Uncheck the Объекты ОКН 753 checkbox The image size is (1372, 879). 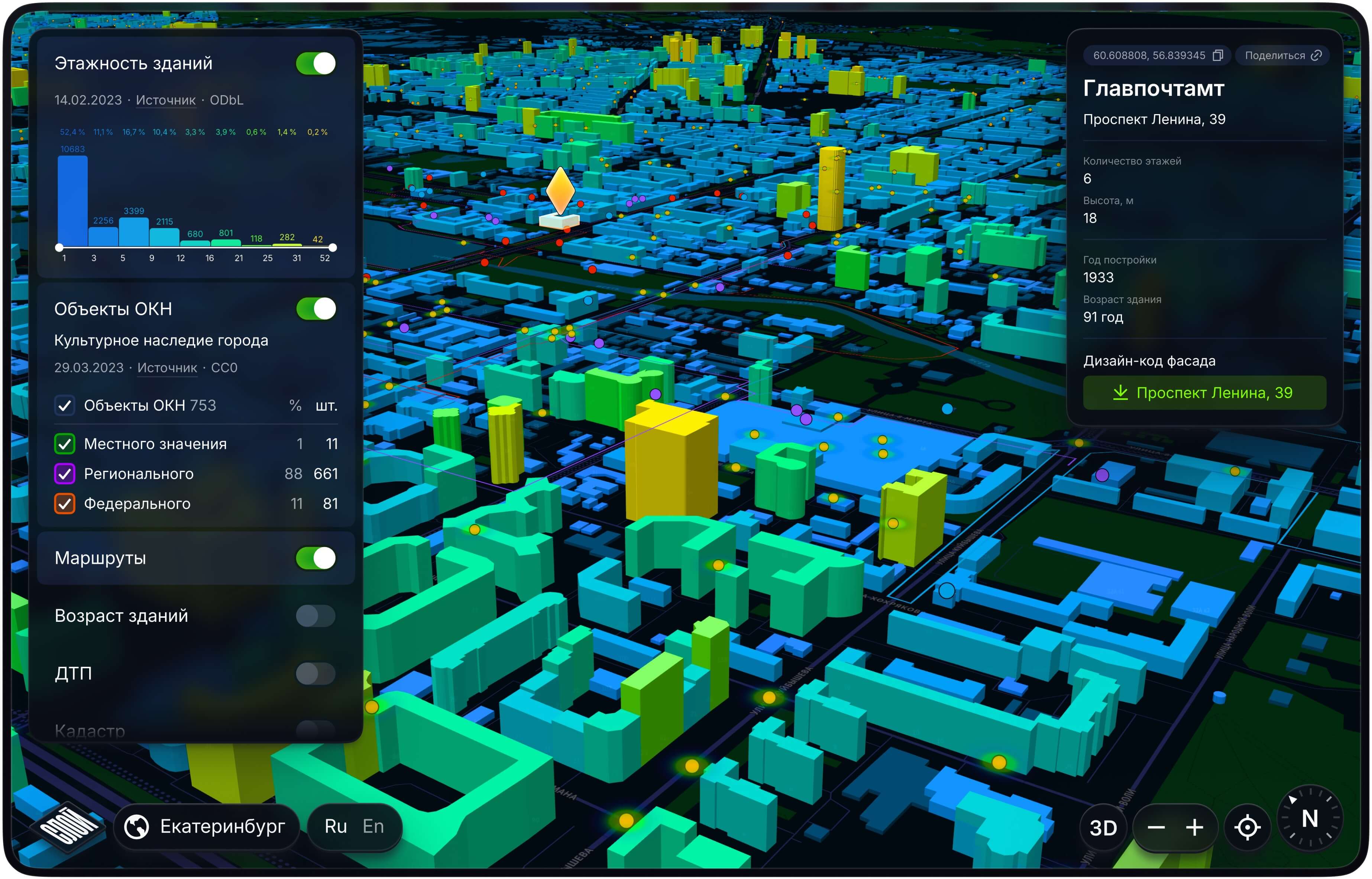click(65, 405)
